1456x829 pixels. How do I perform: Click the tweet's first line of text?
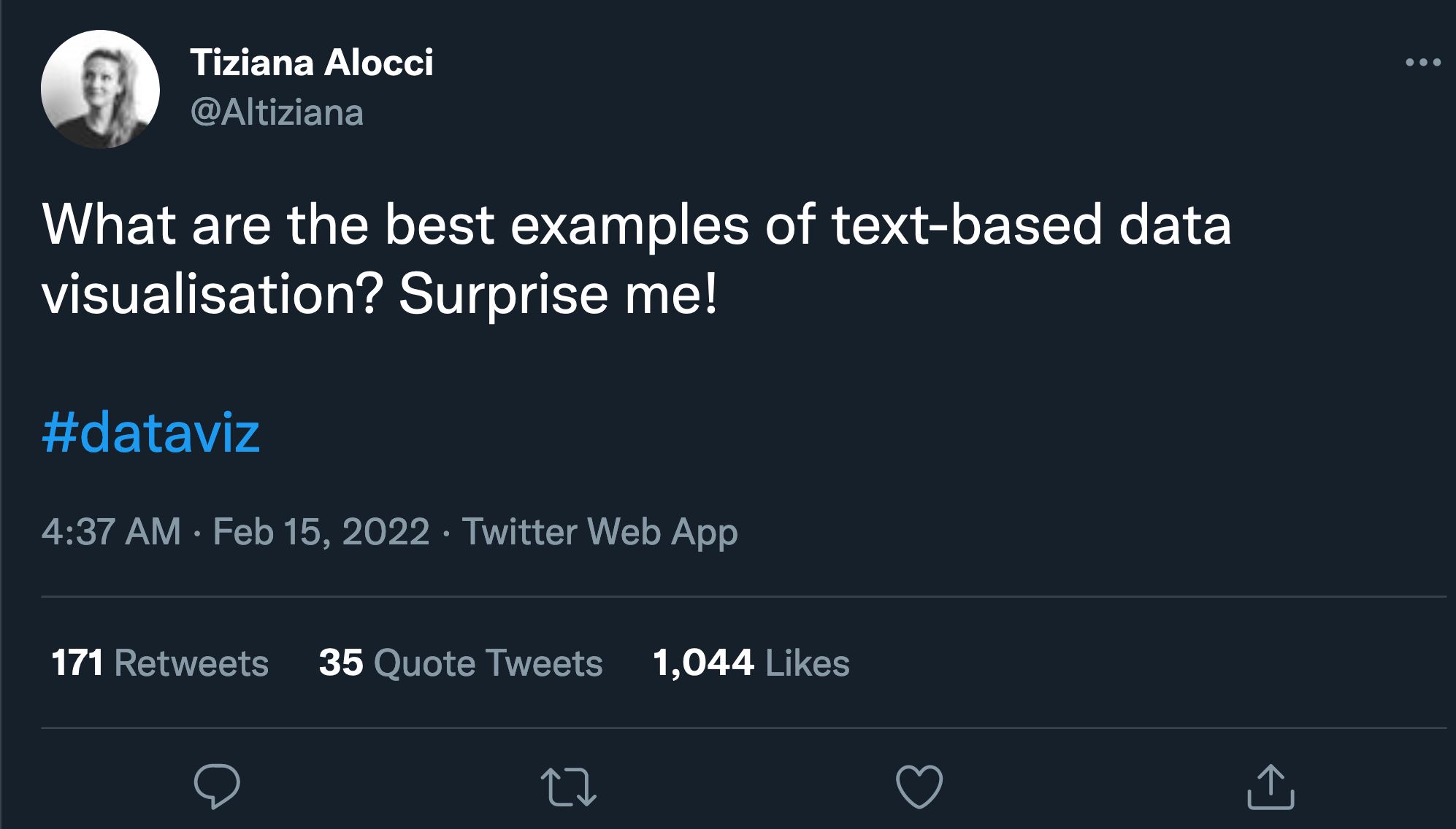pyautogui.click(x=635, y=225)
